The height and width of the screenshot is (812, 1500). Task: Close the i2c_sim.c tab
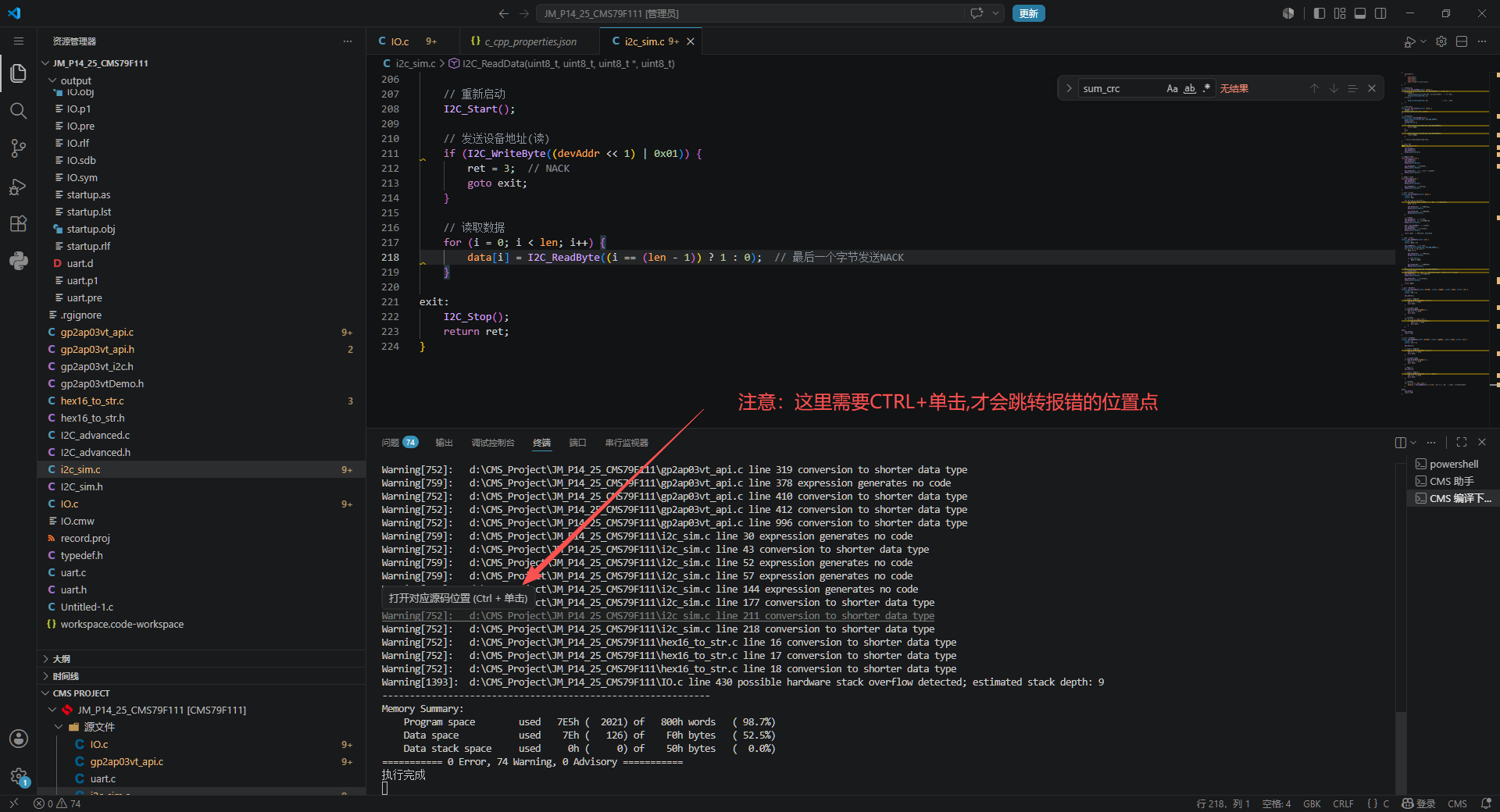click(691, 41)
